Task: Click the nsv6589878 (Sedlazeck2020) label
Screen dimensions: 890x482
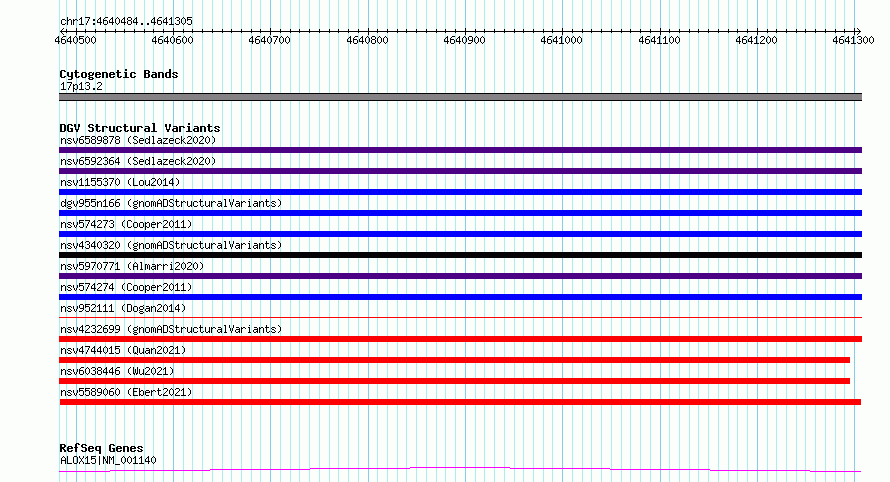Action: (x=138, y=140)
